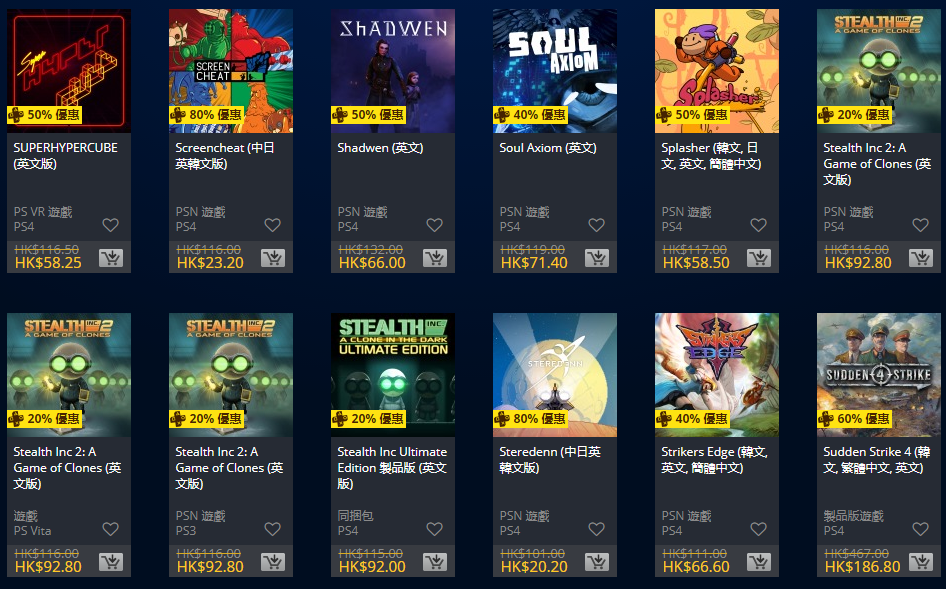Open Screencheat game title link

tap(225, 156)
